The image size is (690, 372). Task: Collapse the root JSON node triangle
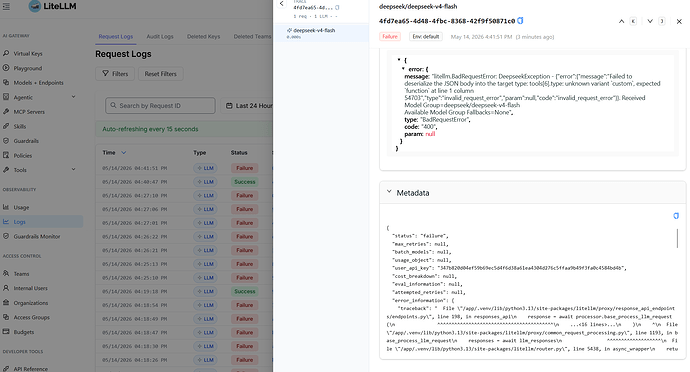click(399, 60)
